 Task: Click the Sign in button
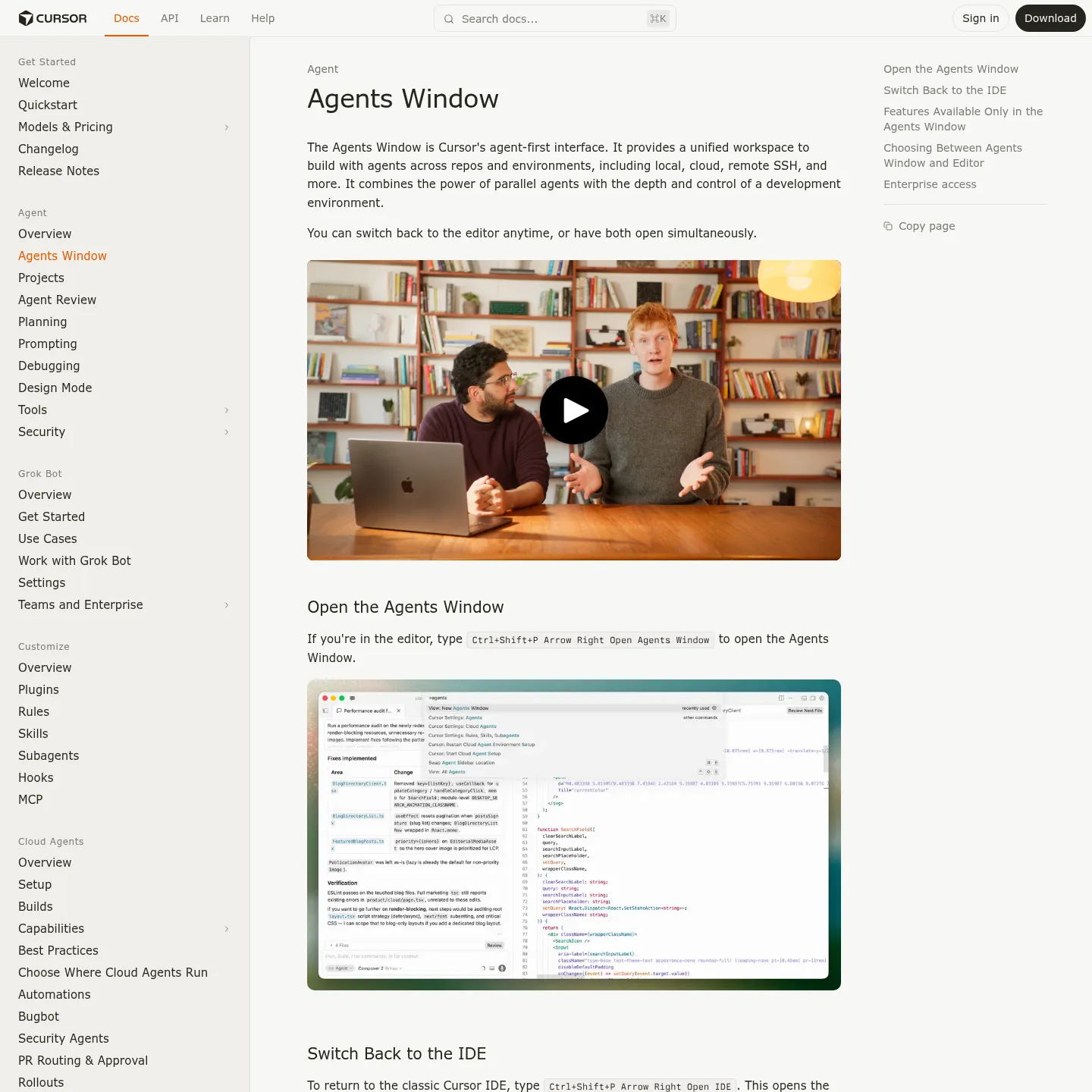pyautogui.click(x=981, y=18)
